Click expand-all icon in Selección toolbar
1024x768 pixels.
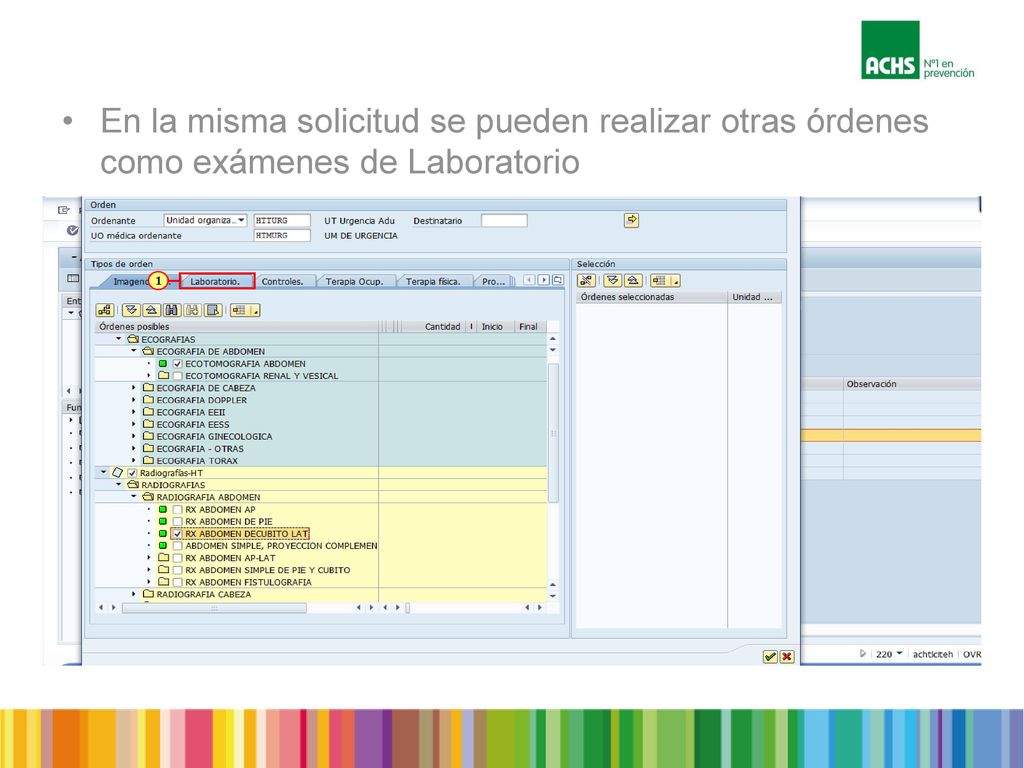point(613,281)
